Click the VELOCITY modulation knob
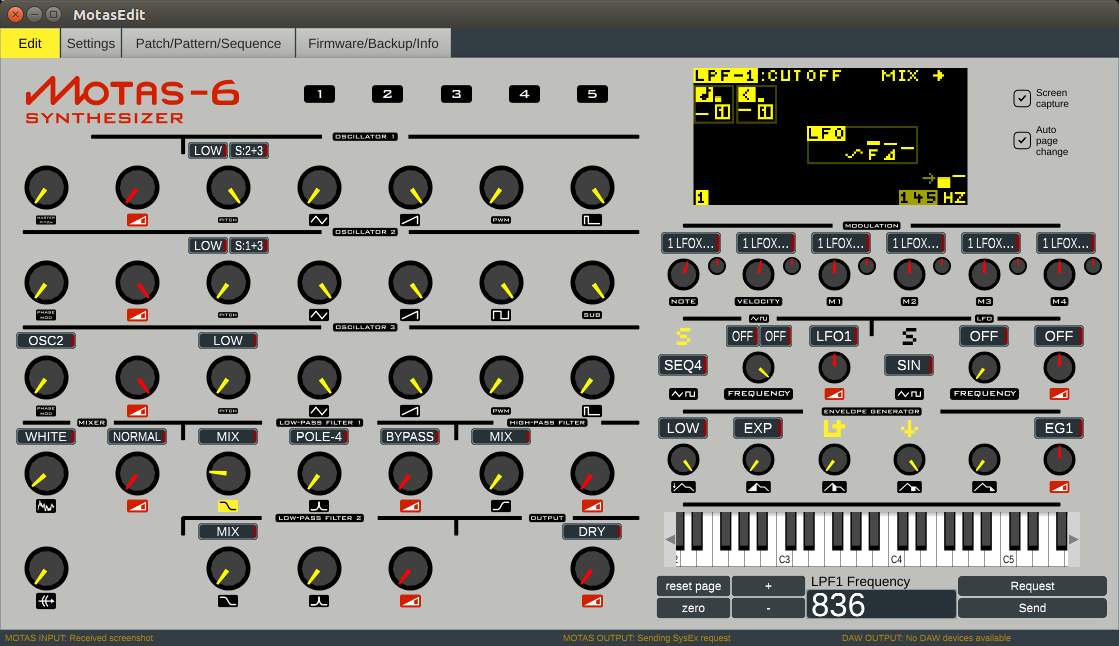The width and height of the screenshot is (1119, 646). 758,274
